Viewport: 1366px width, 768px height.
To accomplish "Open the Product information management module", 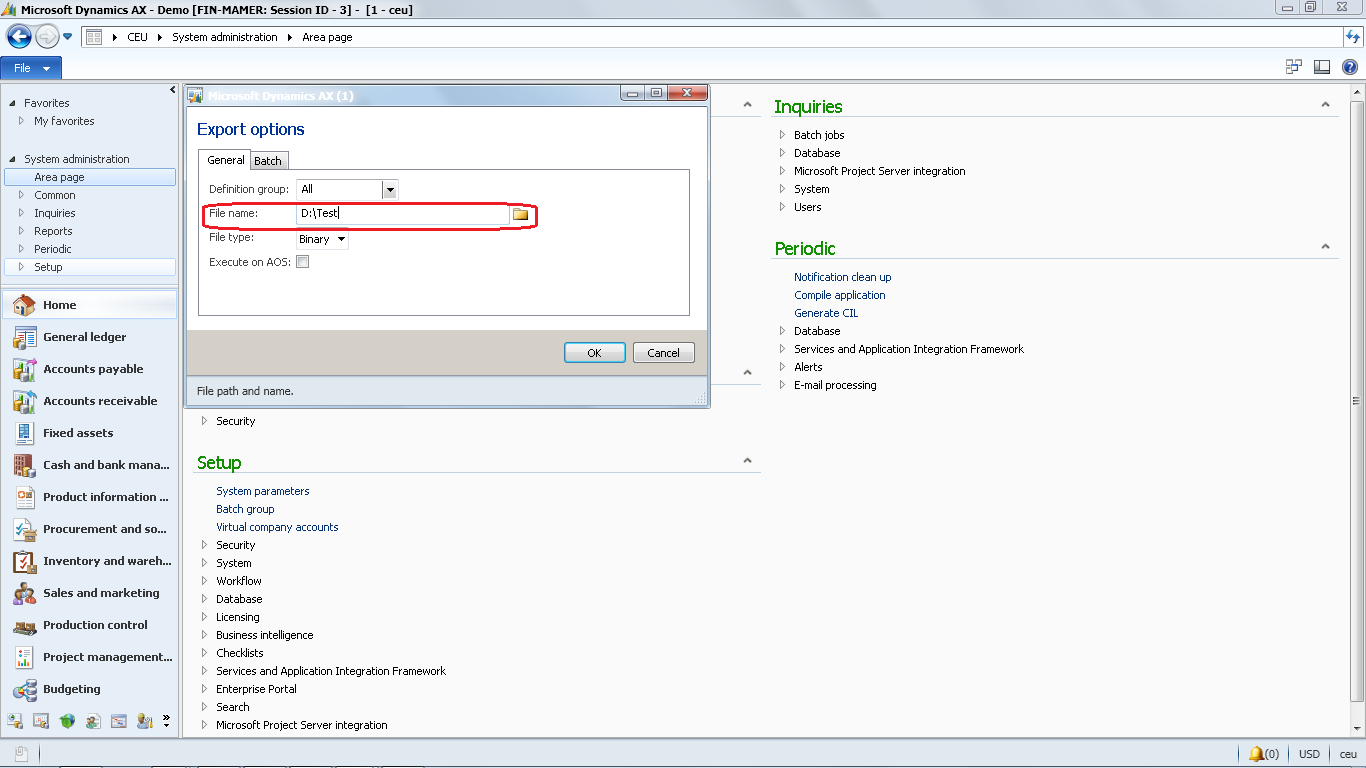I will [90, 497].
